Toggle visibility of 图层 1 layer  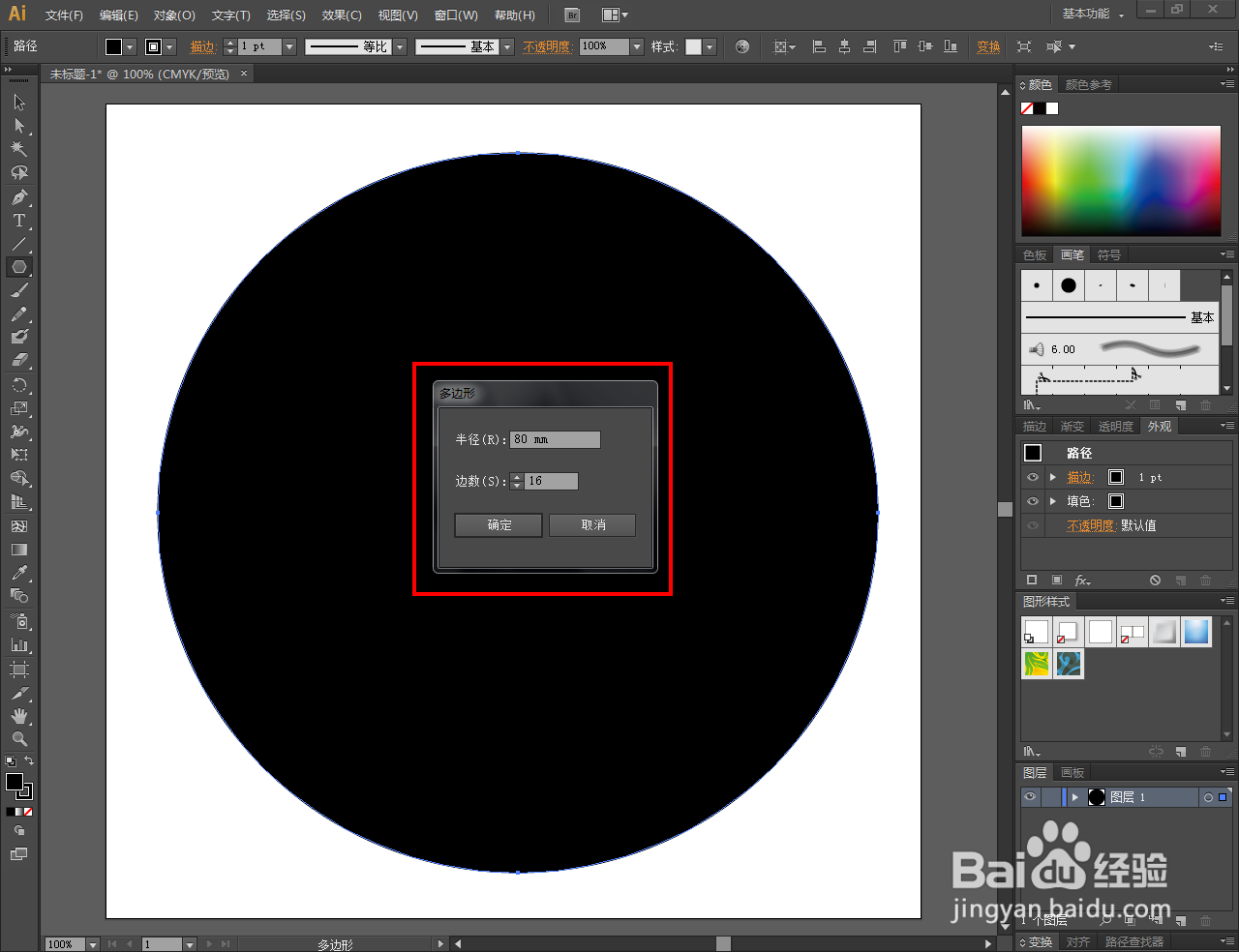click(x=1030, y=797)
